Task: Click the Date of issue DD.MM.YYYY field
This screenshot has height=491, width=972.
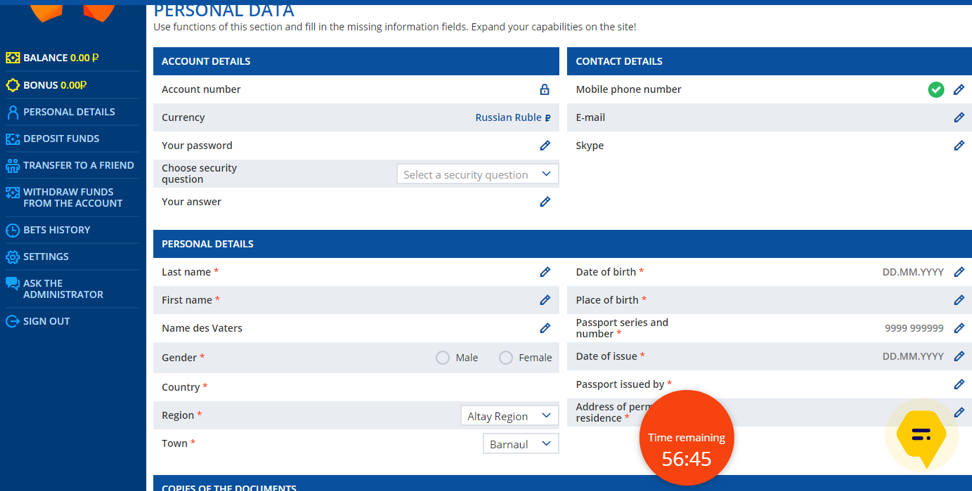Action: tap(912, 356)
